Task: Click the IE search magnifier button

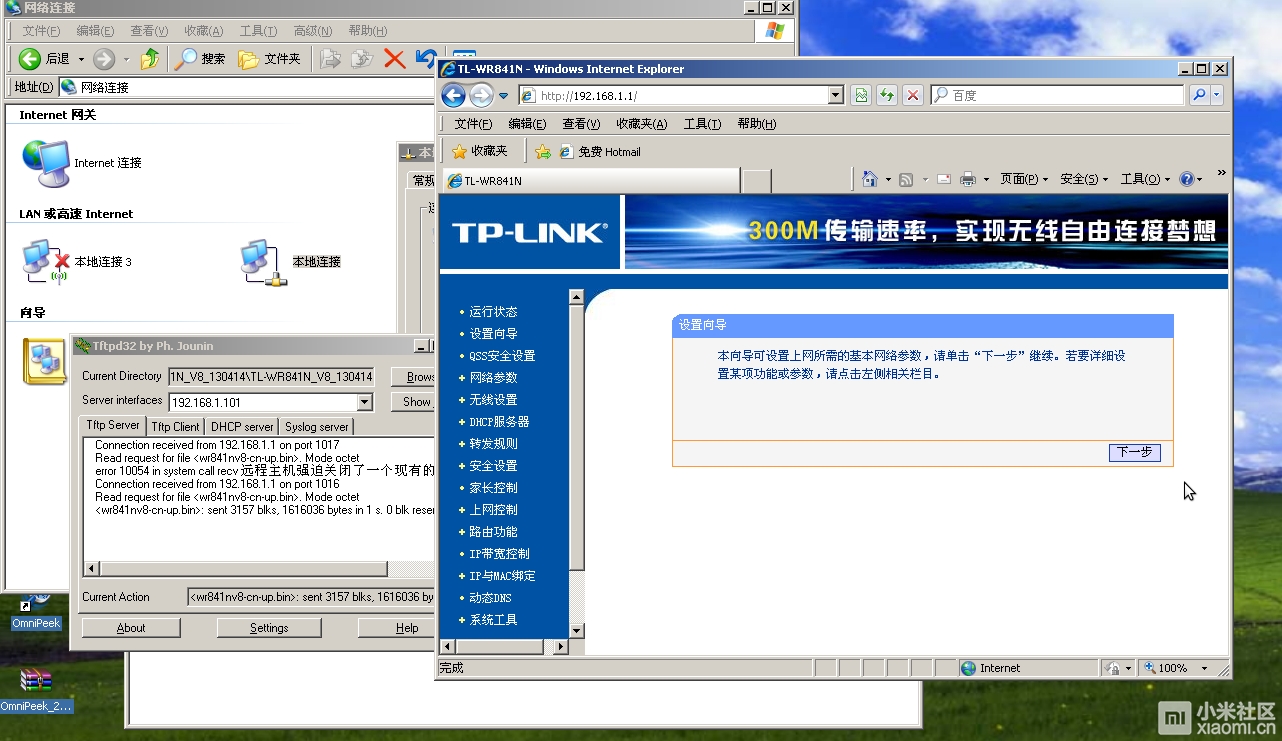Action: (1199, 95)
